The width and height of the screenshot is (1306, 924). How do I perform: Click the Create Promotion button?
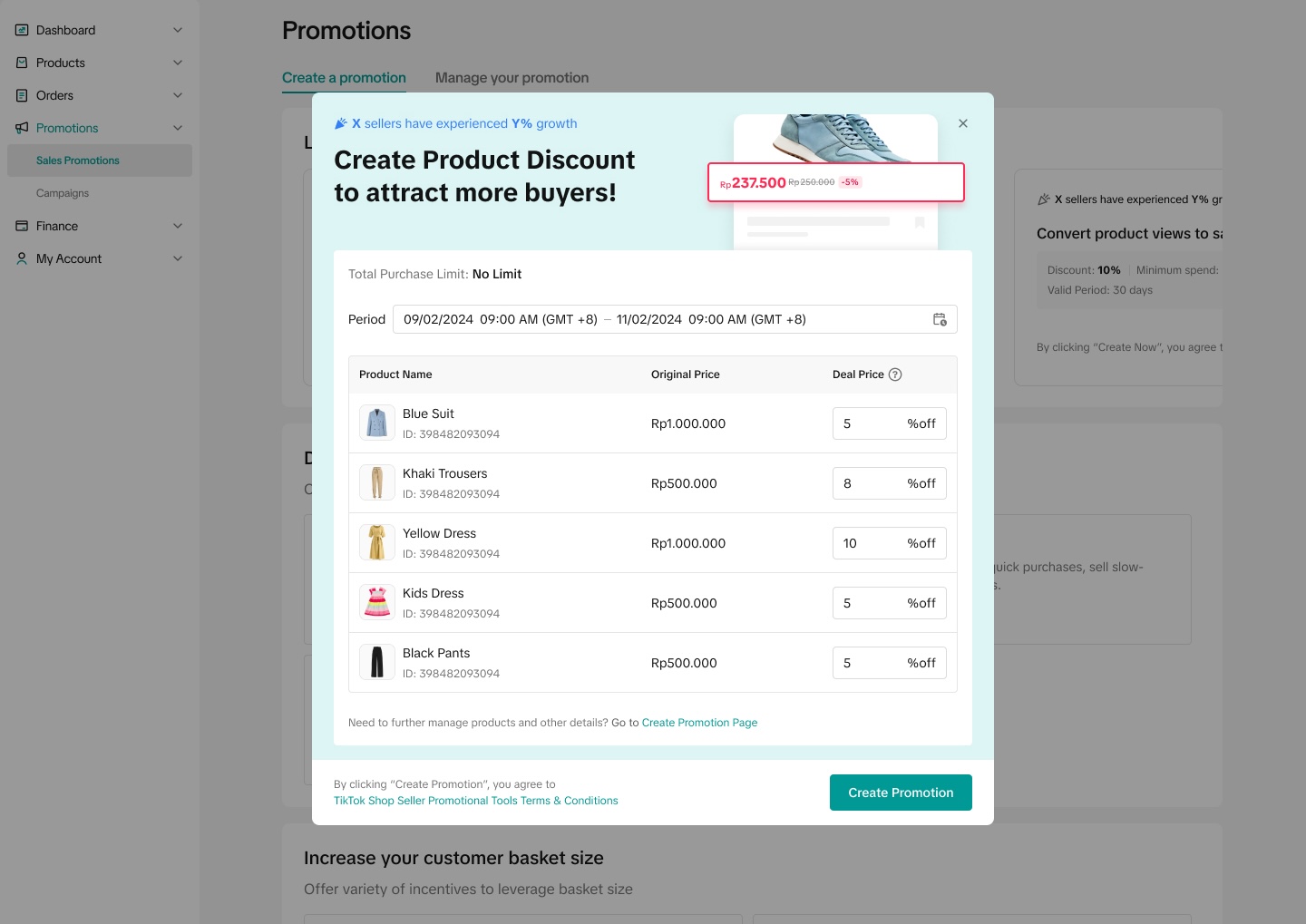(x=901, y=793)
